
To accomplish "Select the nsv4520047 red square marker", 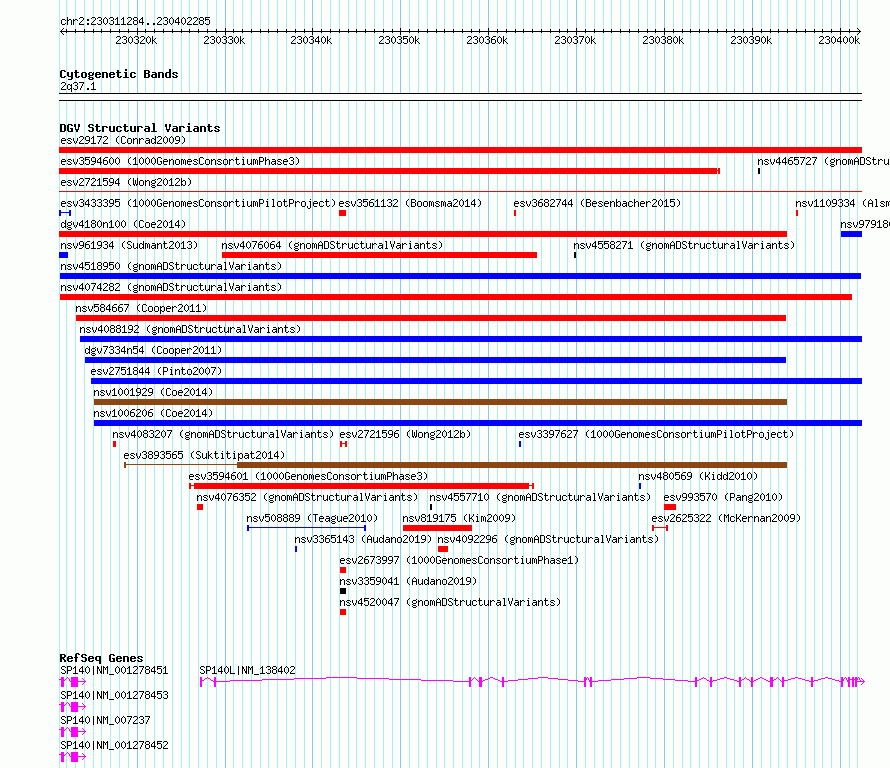I will tap(343, 612).
